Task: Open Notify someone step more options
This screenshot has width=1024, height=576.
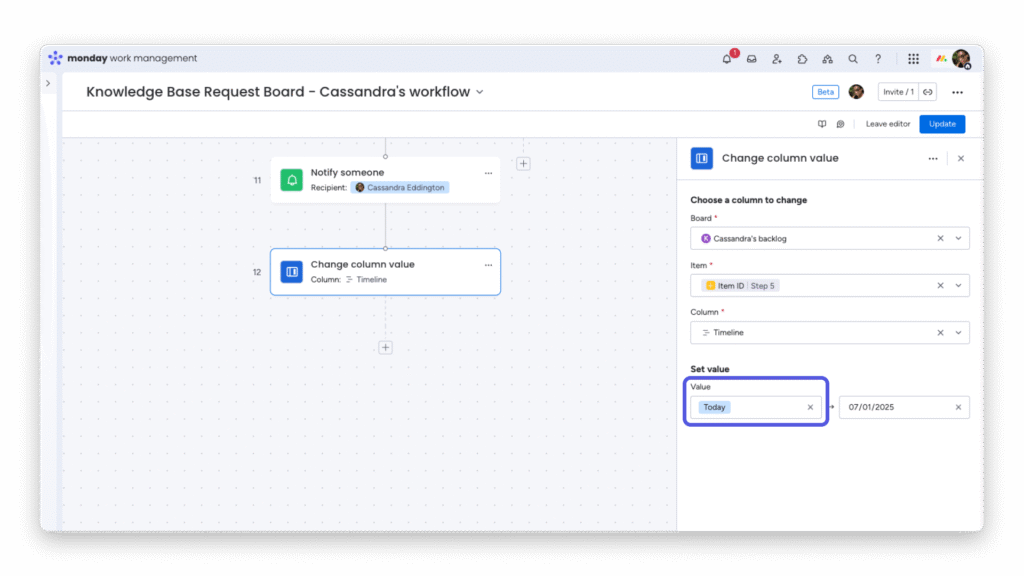Action: coord(488,173)
